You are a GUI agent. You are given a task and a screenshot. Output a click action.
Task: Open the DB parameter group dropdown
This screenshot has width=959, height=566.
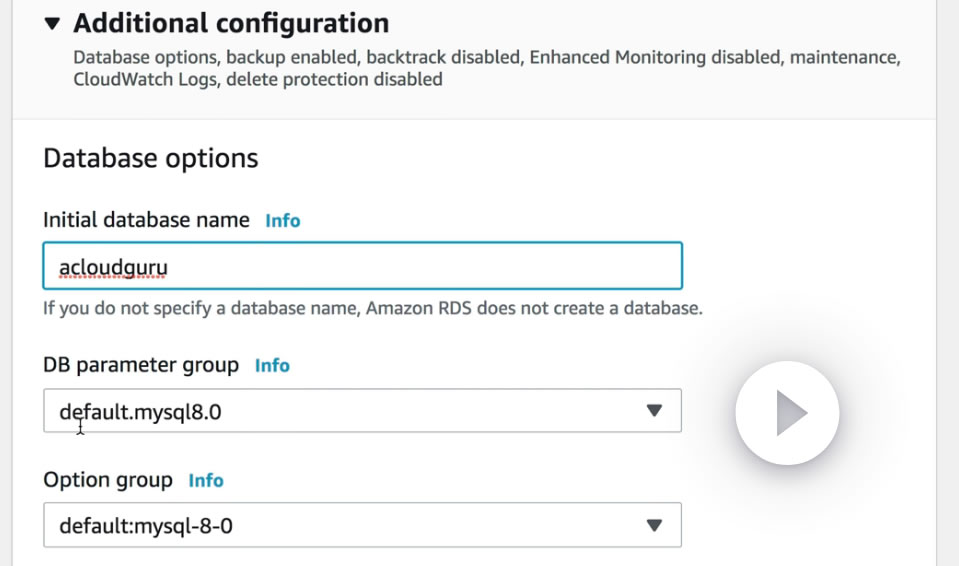point(362,411)
